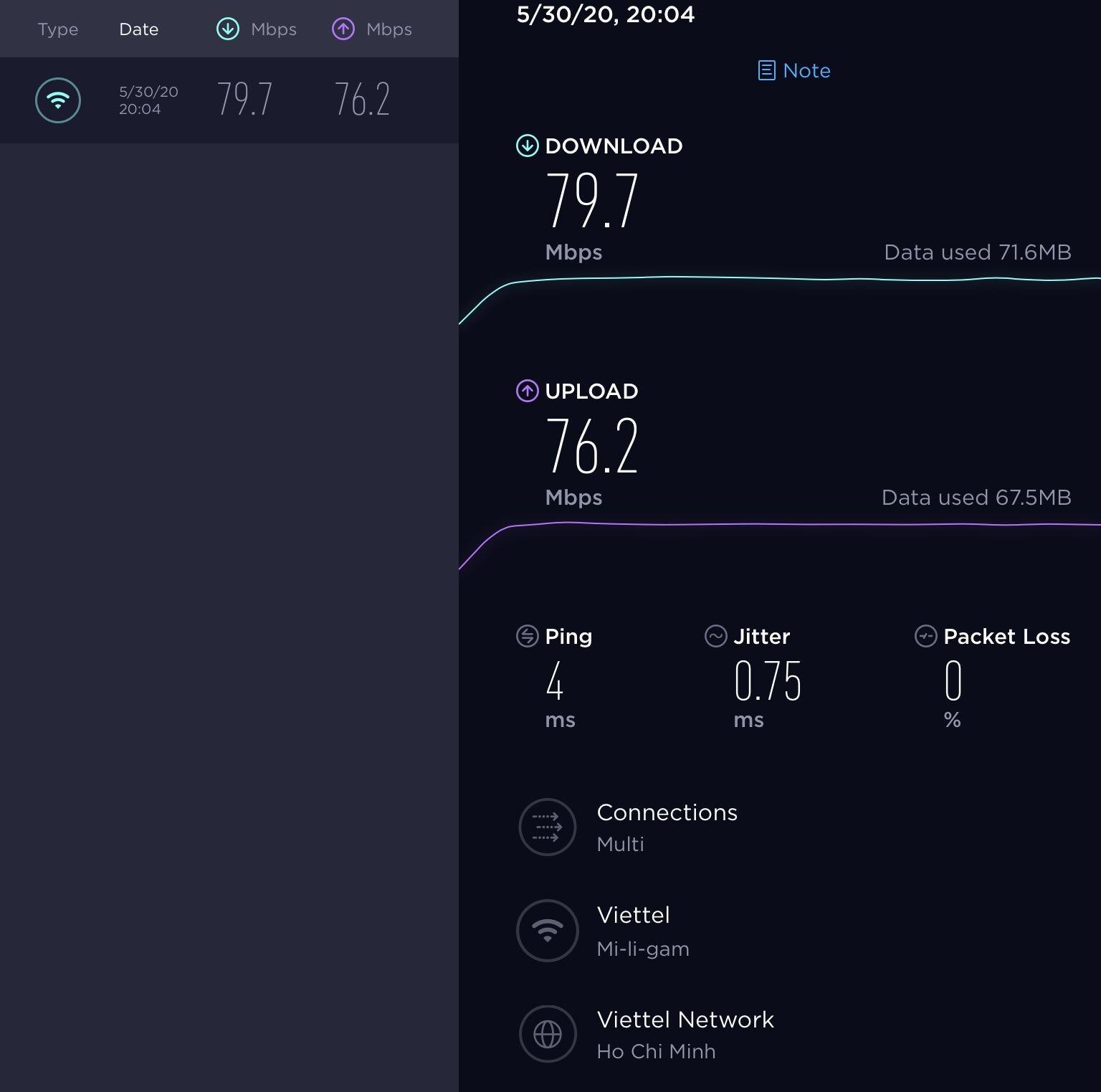
Task: Click the Viettel Network globe icon
Action: pos(548,1034)
